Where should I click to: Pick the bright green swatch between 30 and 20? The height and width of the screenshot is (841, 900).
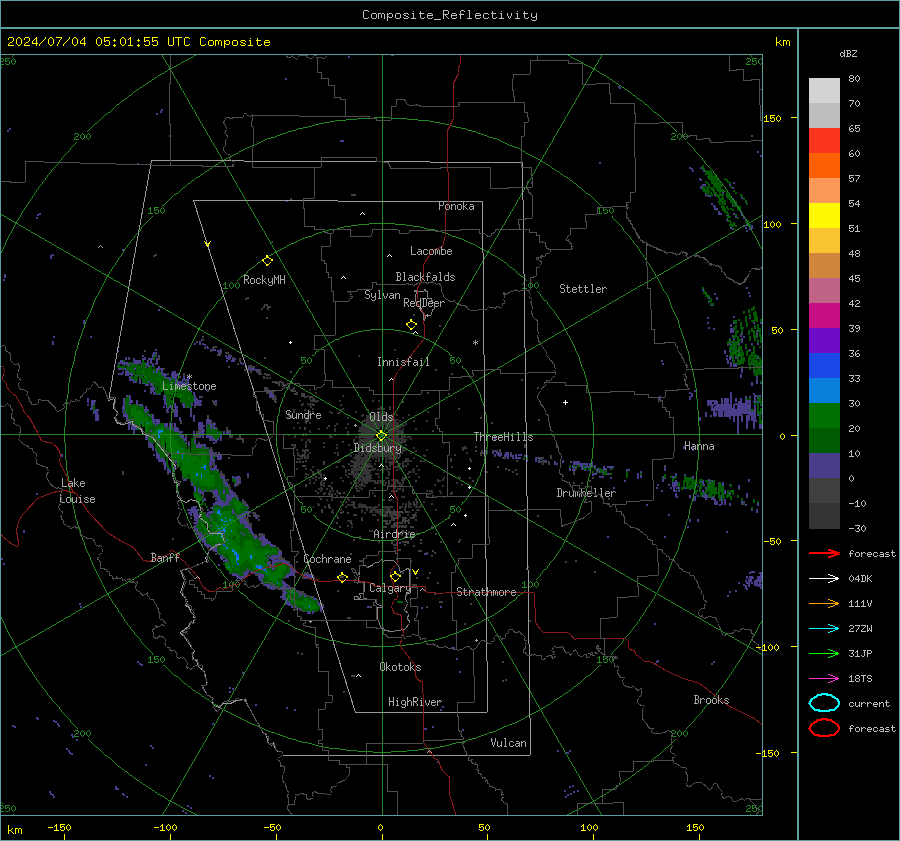pos(824,416)
